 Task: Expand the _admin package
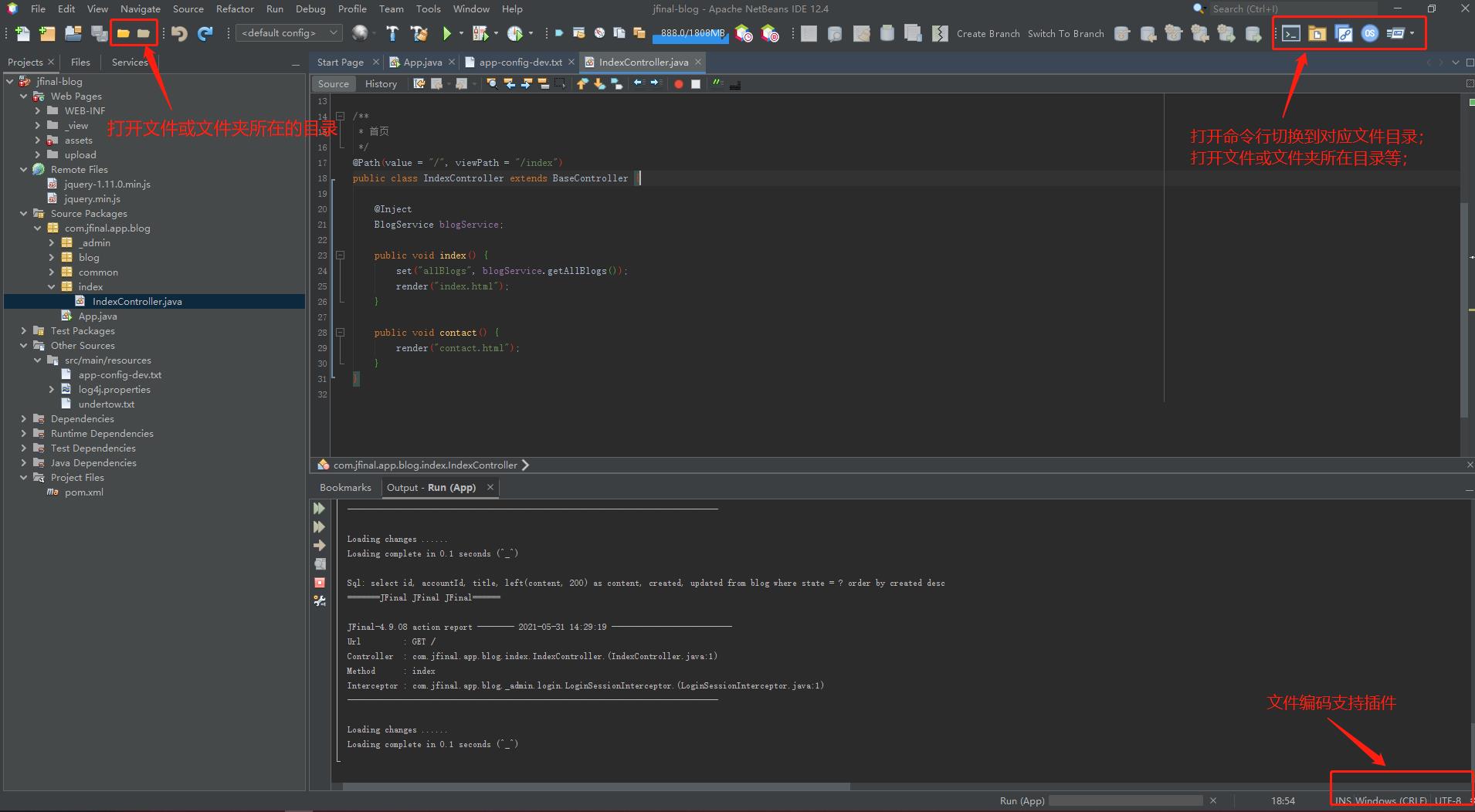coord(52,242)
